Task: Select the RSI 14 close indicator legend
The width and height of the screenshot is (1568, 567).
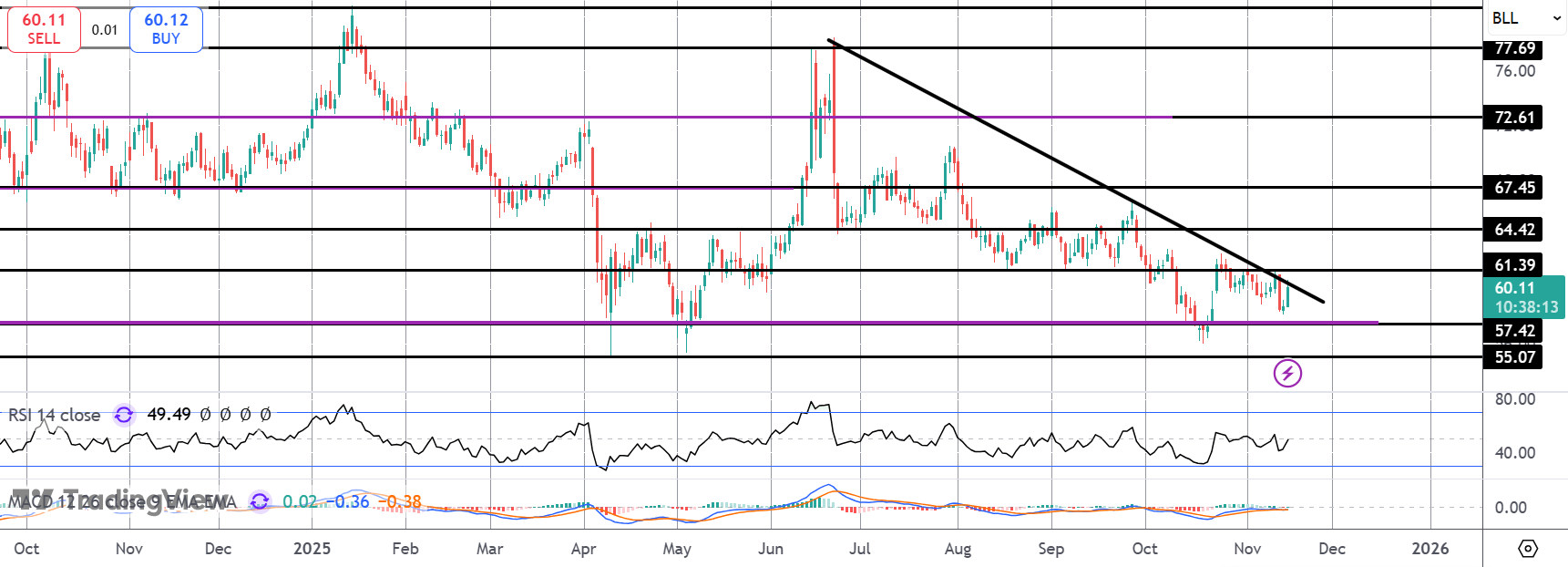Action: click(x=55, y=415)
